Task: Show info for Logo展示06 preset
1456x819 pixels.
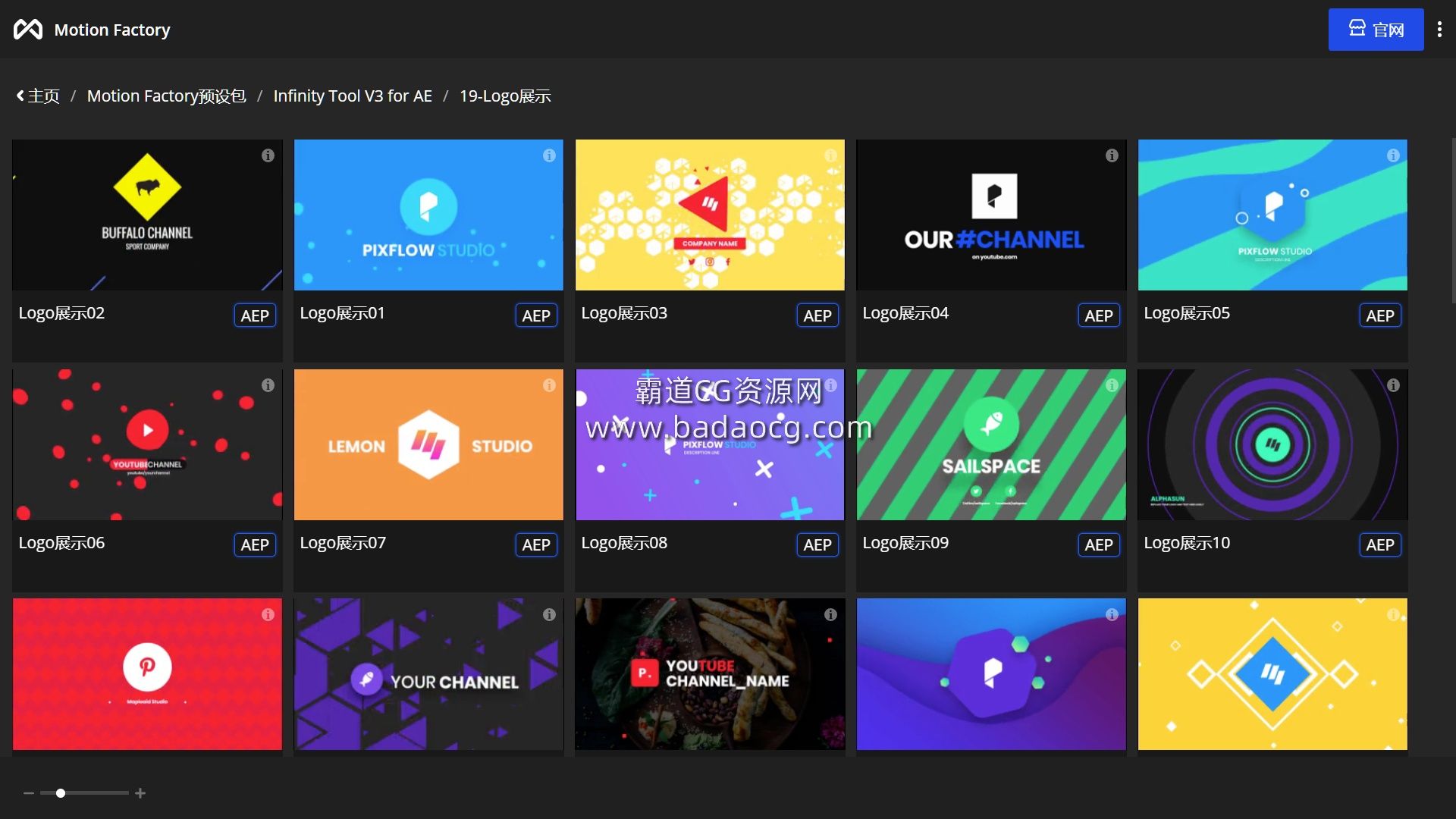Action: point(268,385)
